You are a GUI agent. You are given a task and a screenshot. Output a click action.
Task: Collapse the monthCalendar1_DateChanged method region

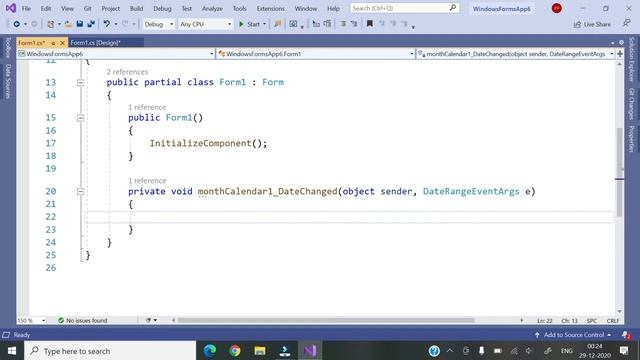point(80,191)
